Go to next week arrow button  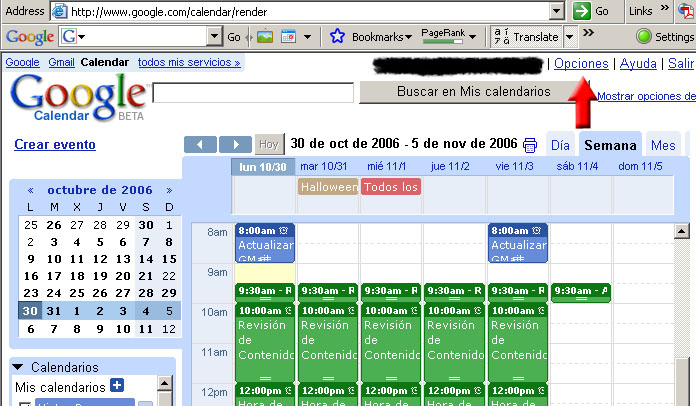point(235,144)
